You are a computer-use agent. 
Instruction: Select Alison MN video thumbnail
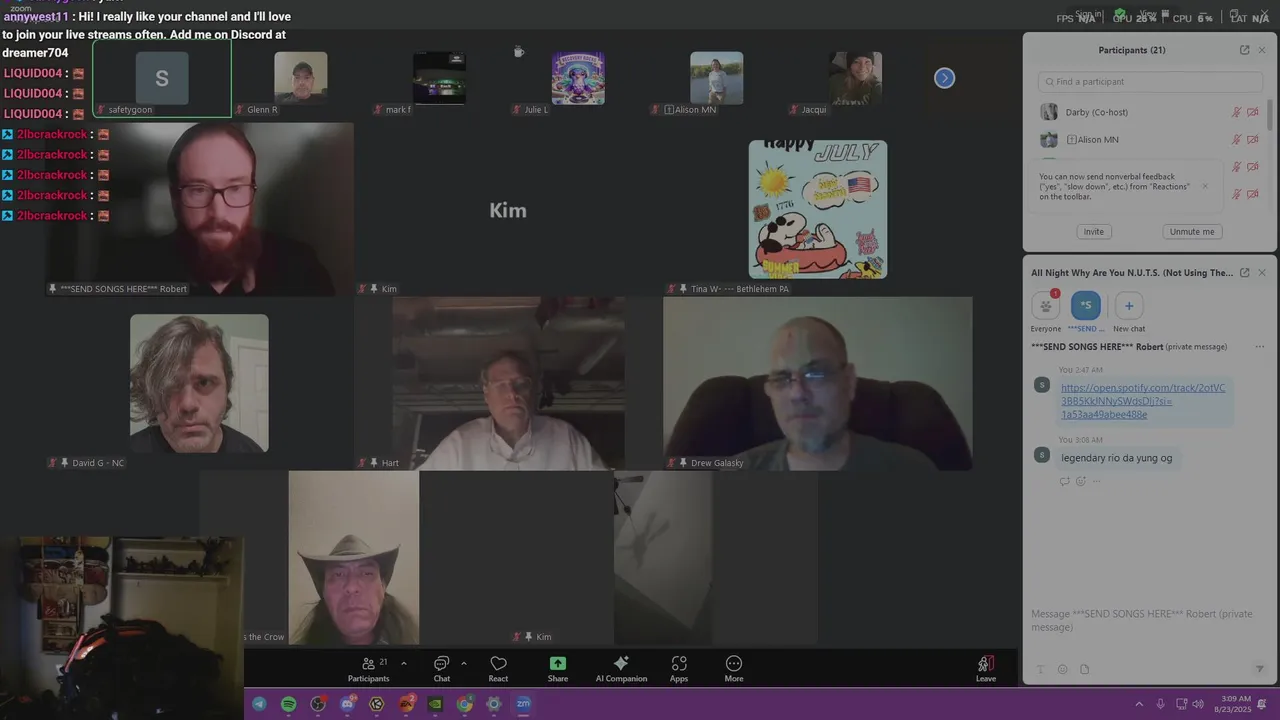[x=716, y=79]
